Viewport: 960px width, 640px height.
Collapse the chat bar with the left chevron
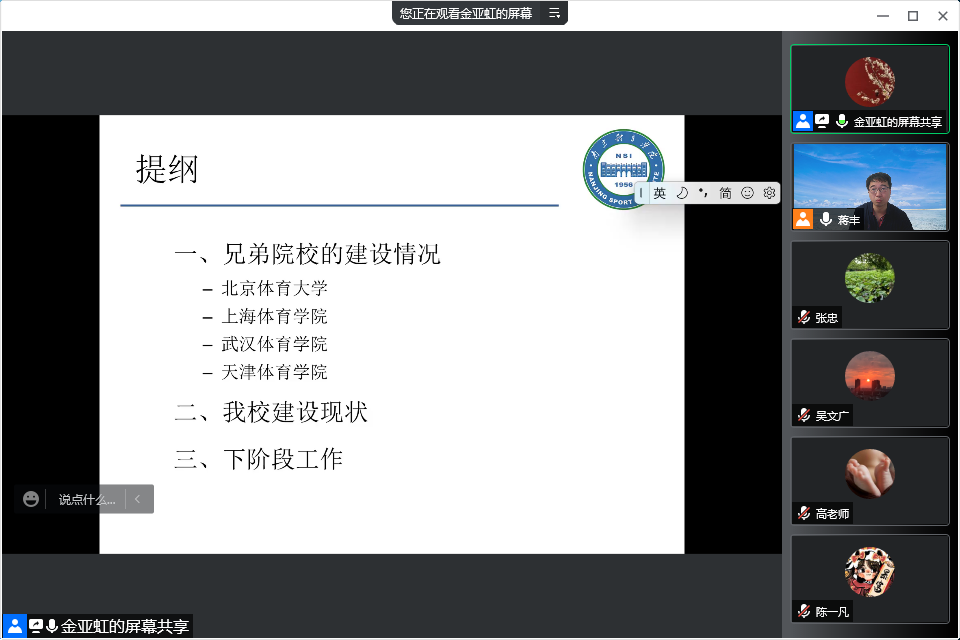[x=138, y=499]
